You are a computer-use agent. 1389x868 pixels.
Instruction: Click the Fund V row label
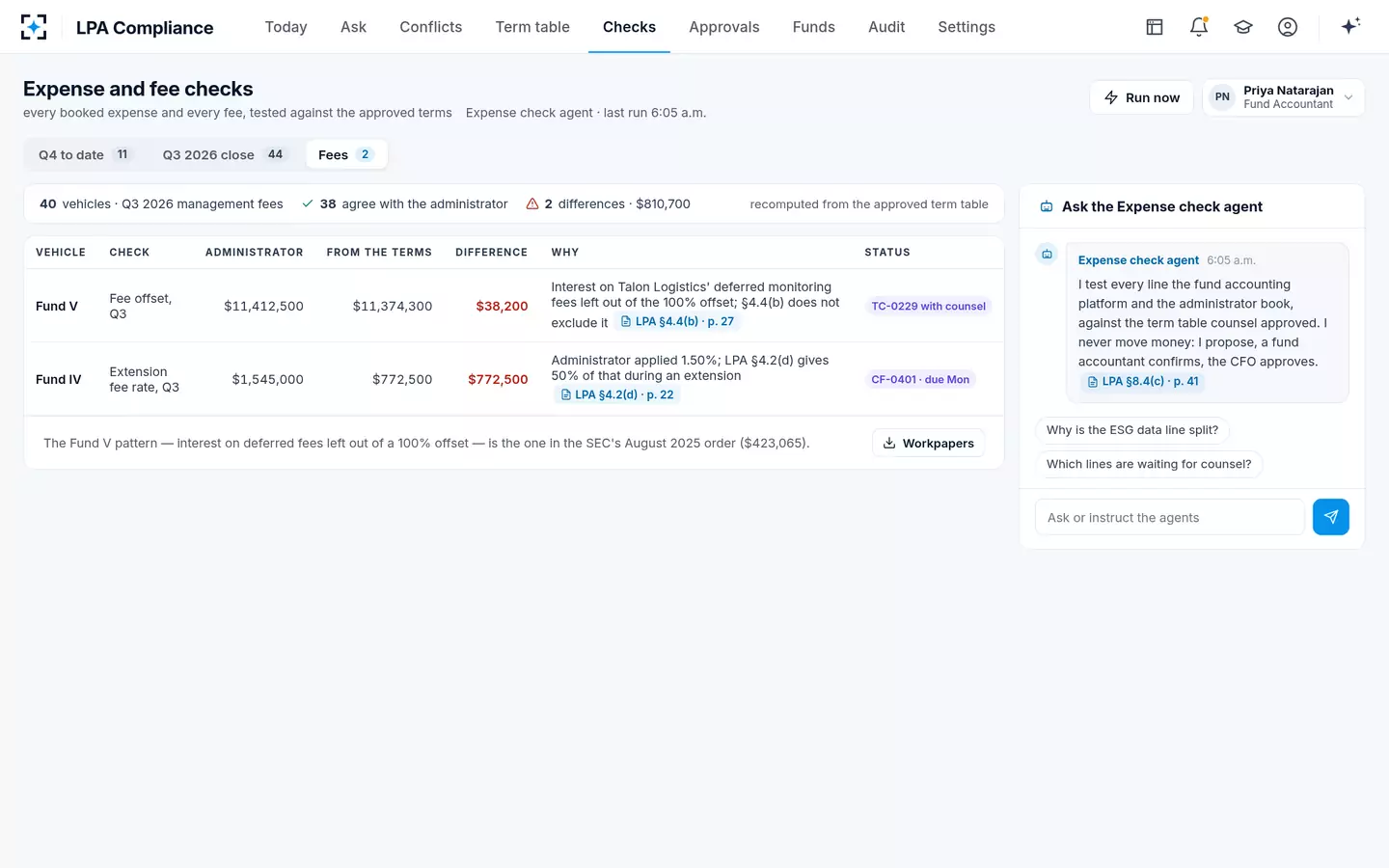click(57, 306)
